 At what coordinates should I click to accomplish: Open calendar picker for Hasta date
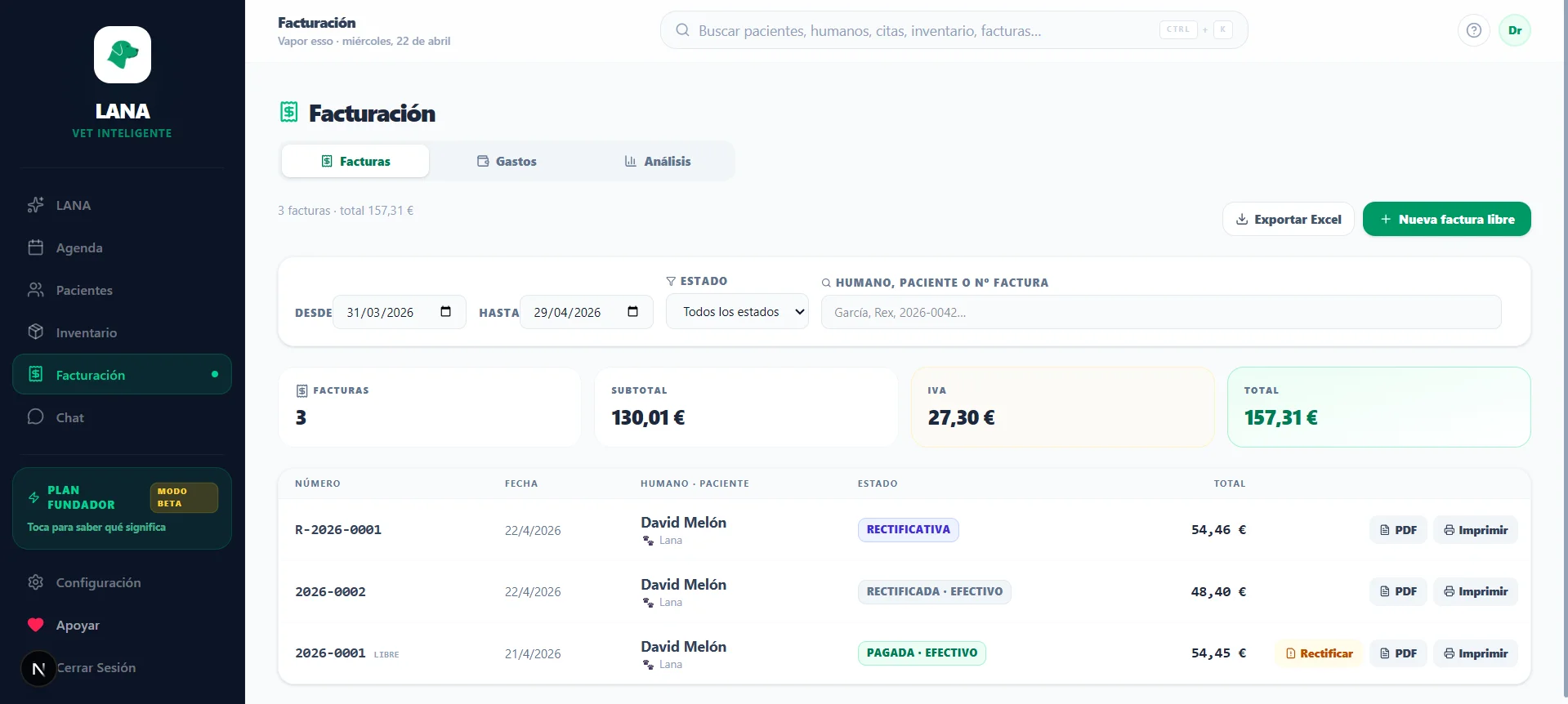click(632, 312)
